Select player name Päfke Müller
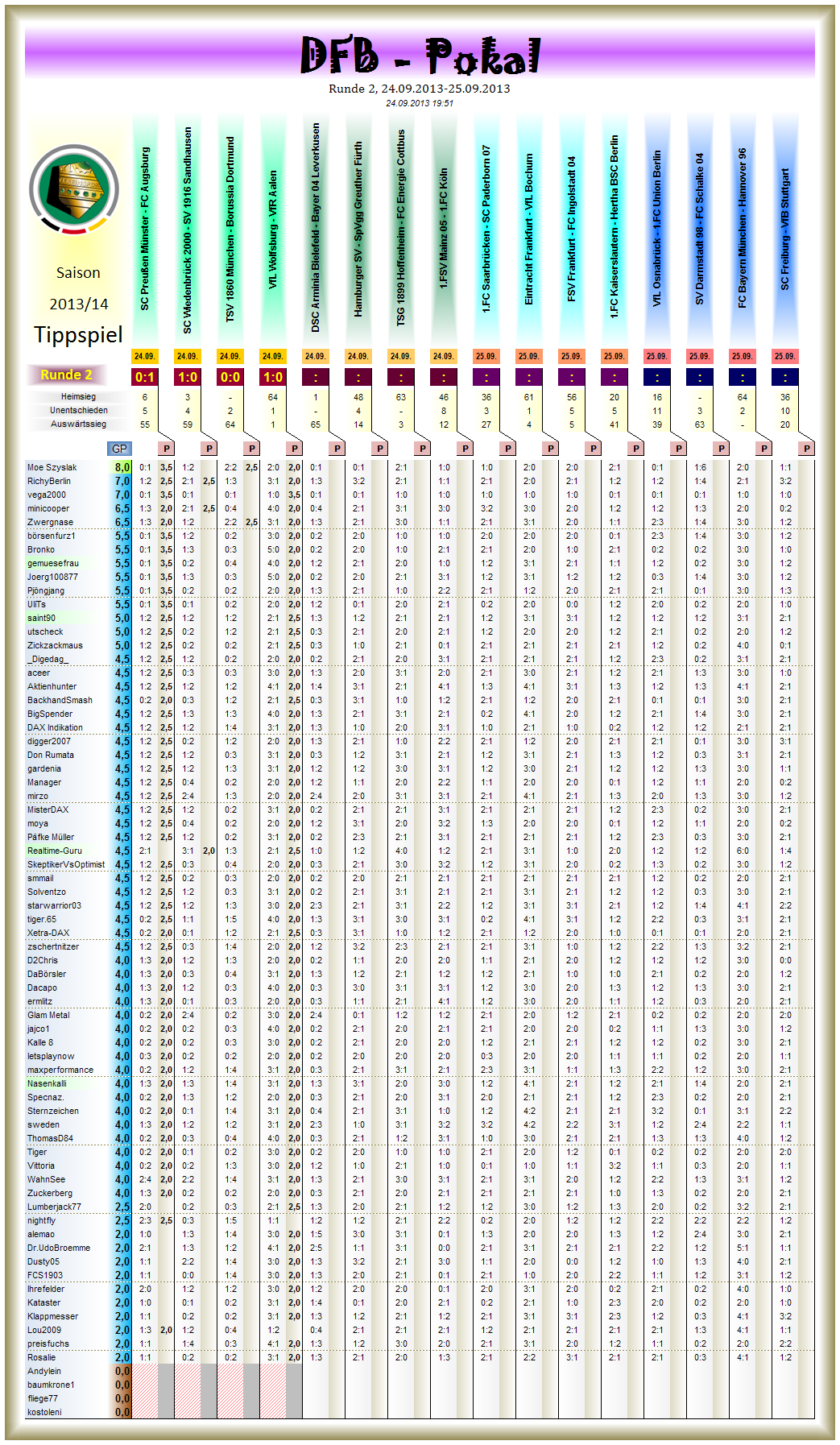This screenshot has width=840, height=1445. pyautogui.click(x=51, y=837)
